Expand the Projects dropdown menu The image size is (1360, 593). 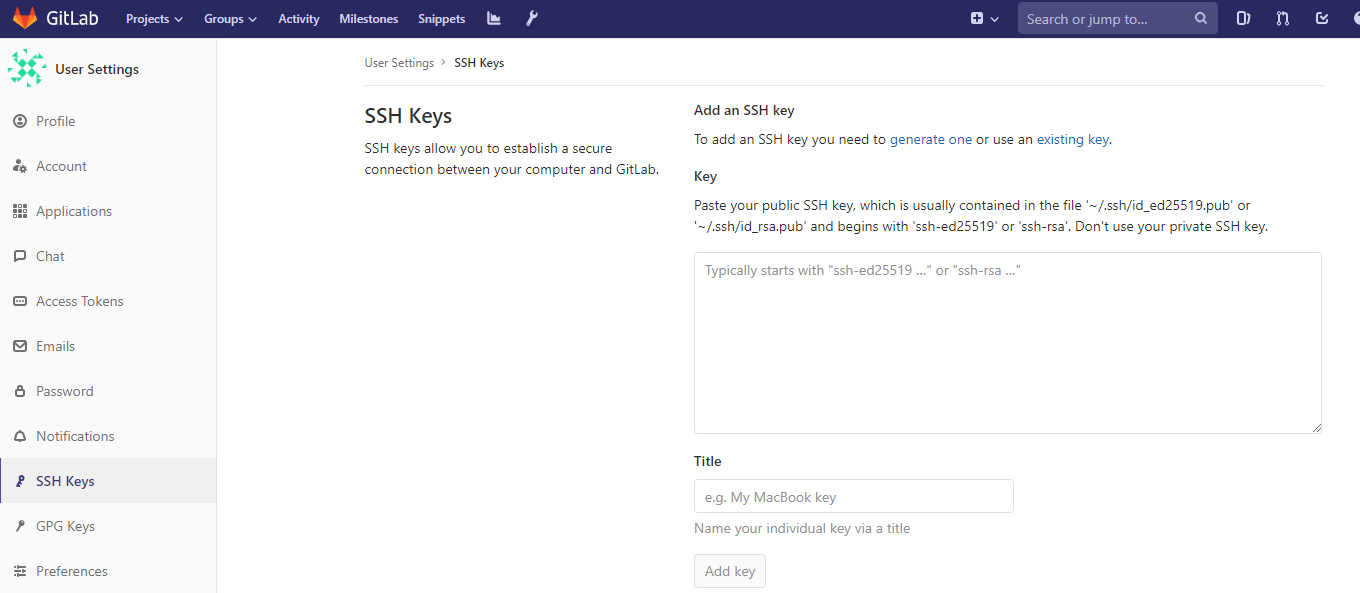[x=154, y=19]
